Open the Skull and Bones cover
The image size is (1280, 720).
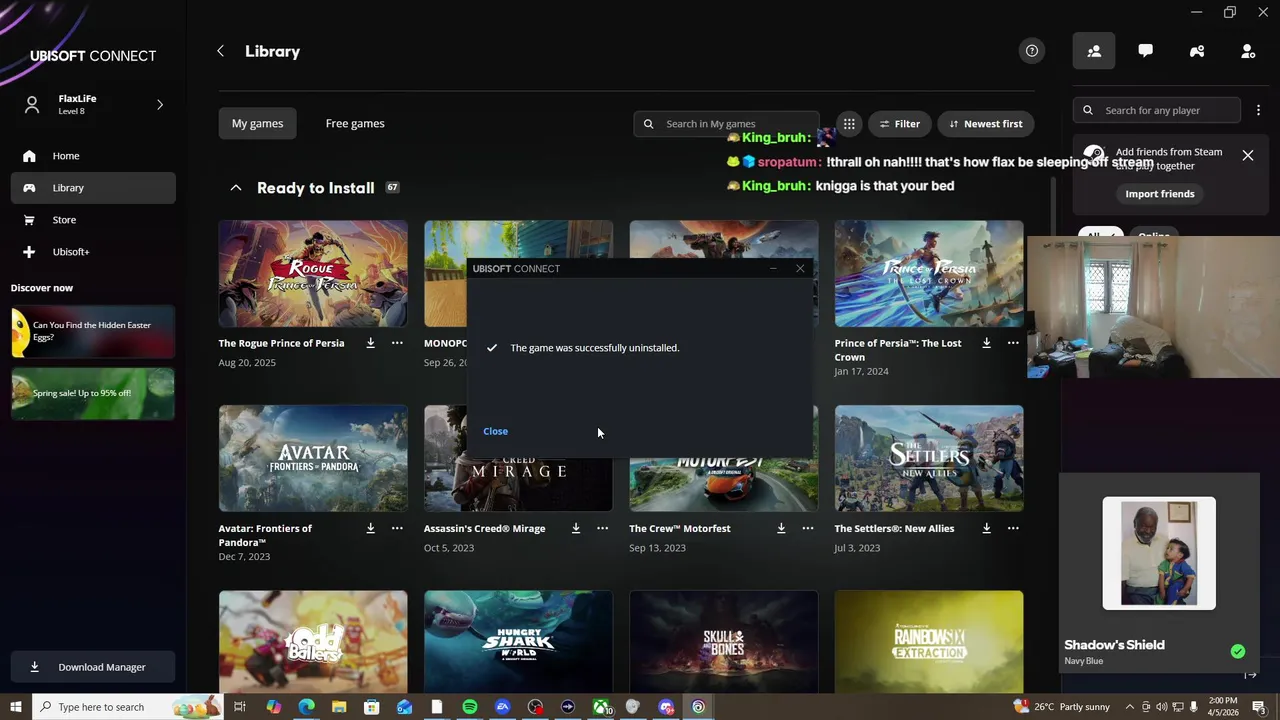click(x=724, y=641)
